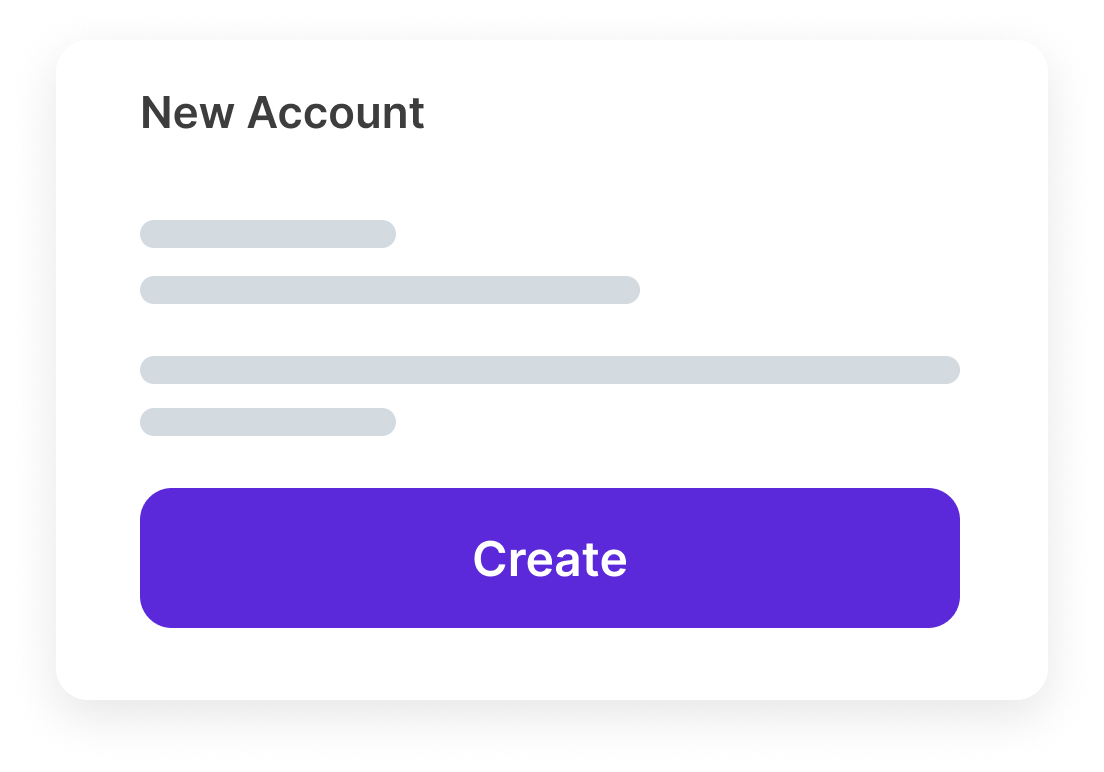Click the blank gap between the bar groups
The height and width of the screenshot is (772, 1104).
coord(550,330)
